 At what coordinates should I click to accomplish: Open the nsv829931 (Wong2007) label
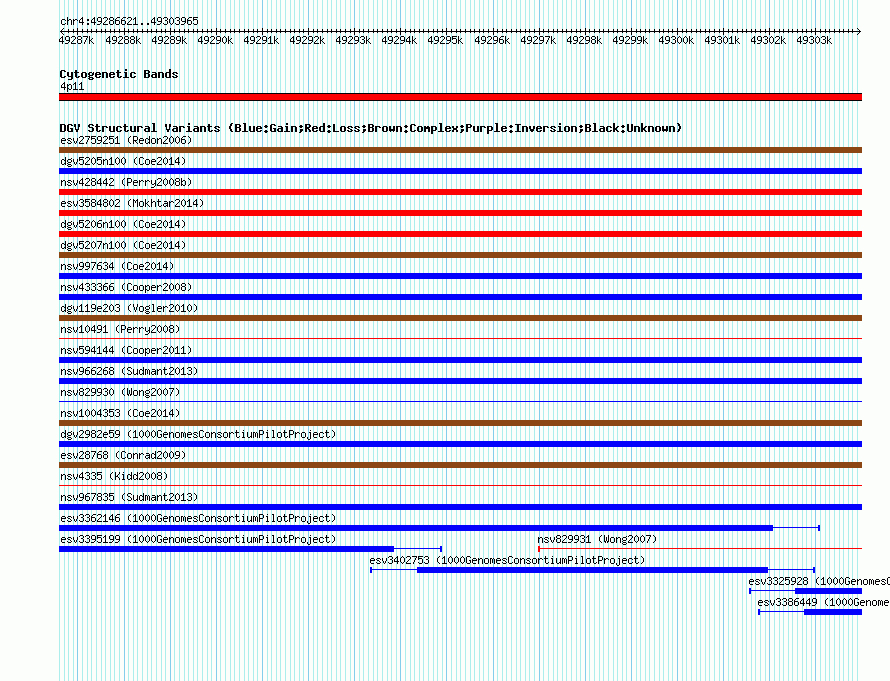597,539
